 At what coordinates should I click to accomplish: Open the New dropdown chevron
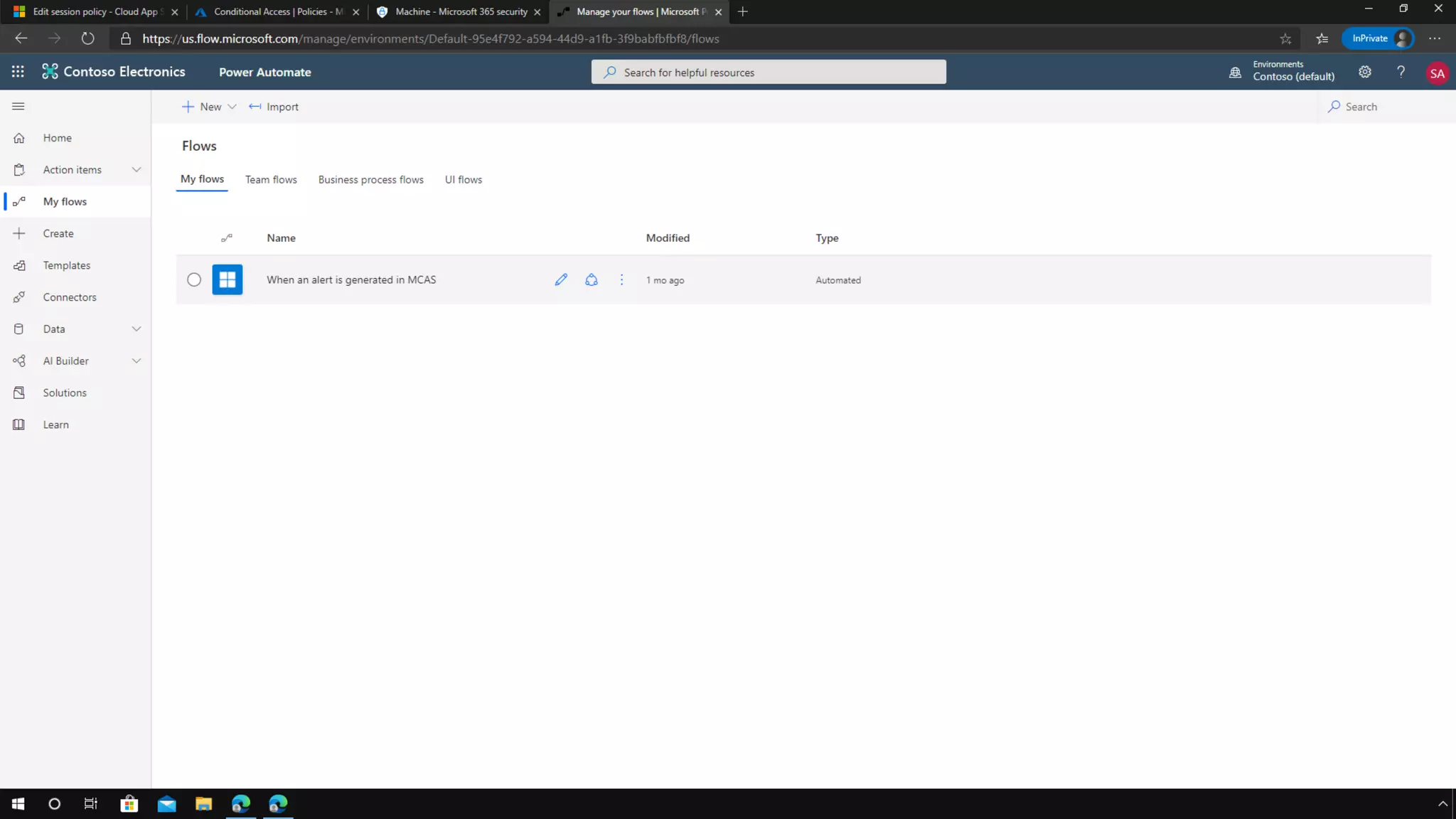click(232, 107)
